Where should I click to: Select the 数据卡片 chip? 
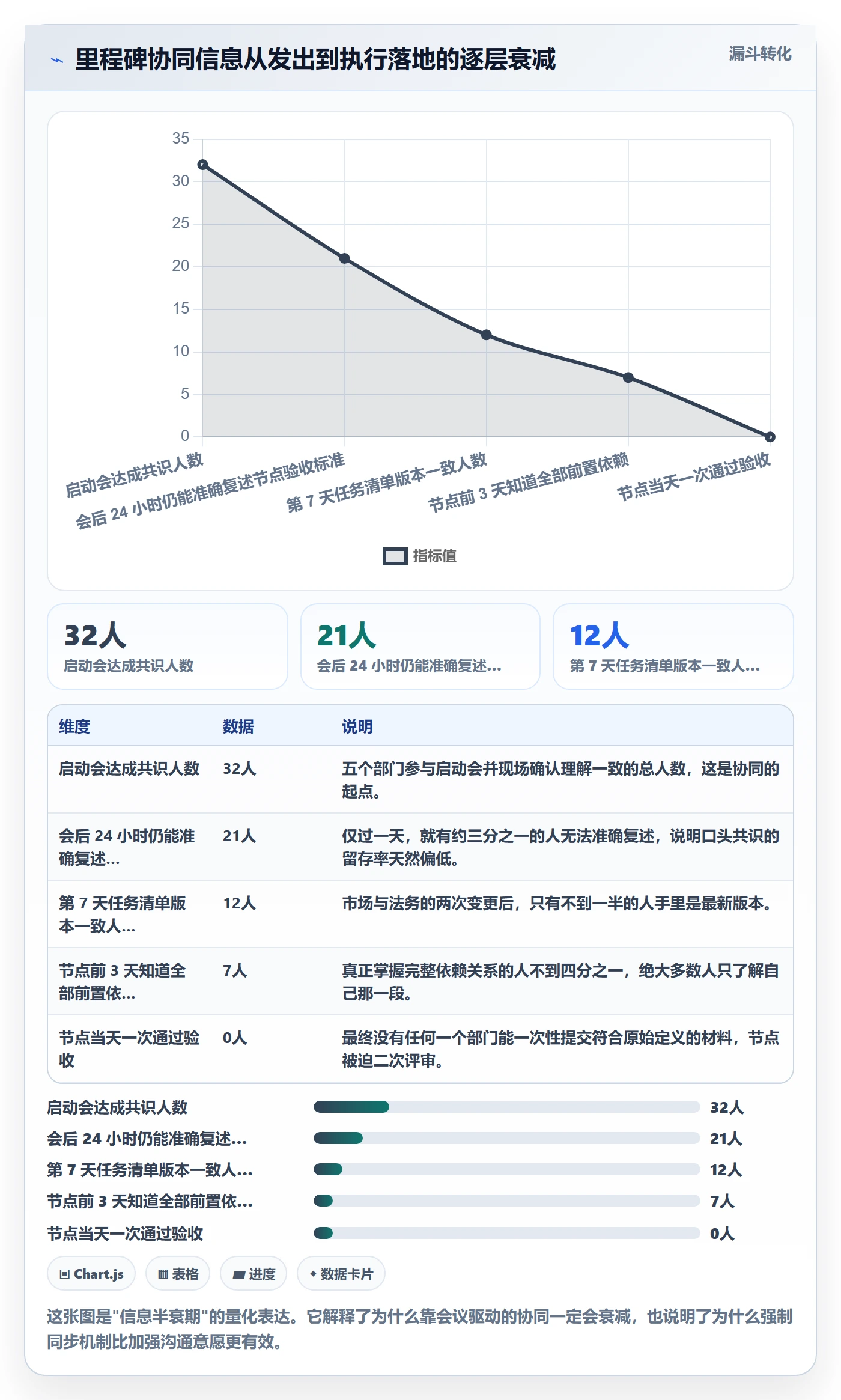click(x=341, y=1274)
